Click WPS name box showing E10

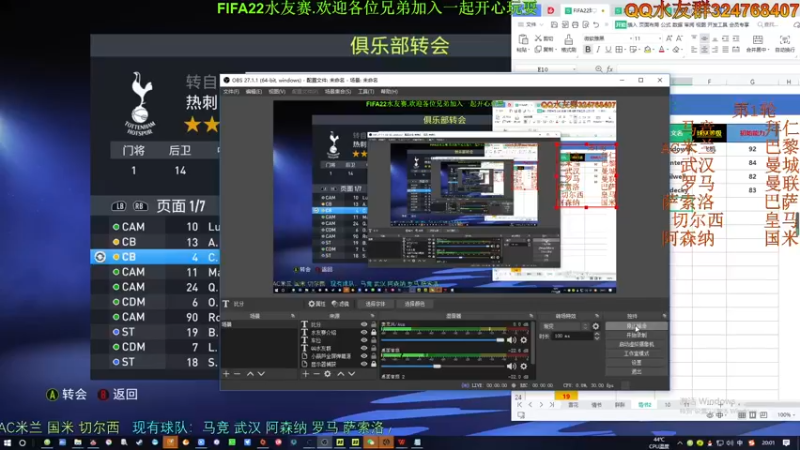[x=545, y=69]
